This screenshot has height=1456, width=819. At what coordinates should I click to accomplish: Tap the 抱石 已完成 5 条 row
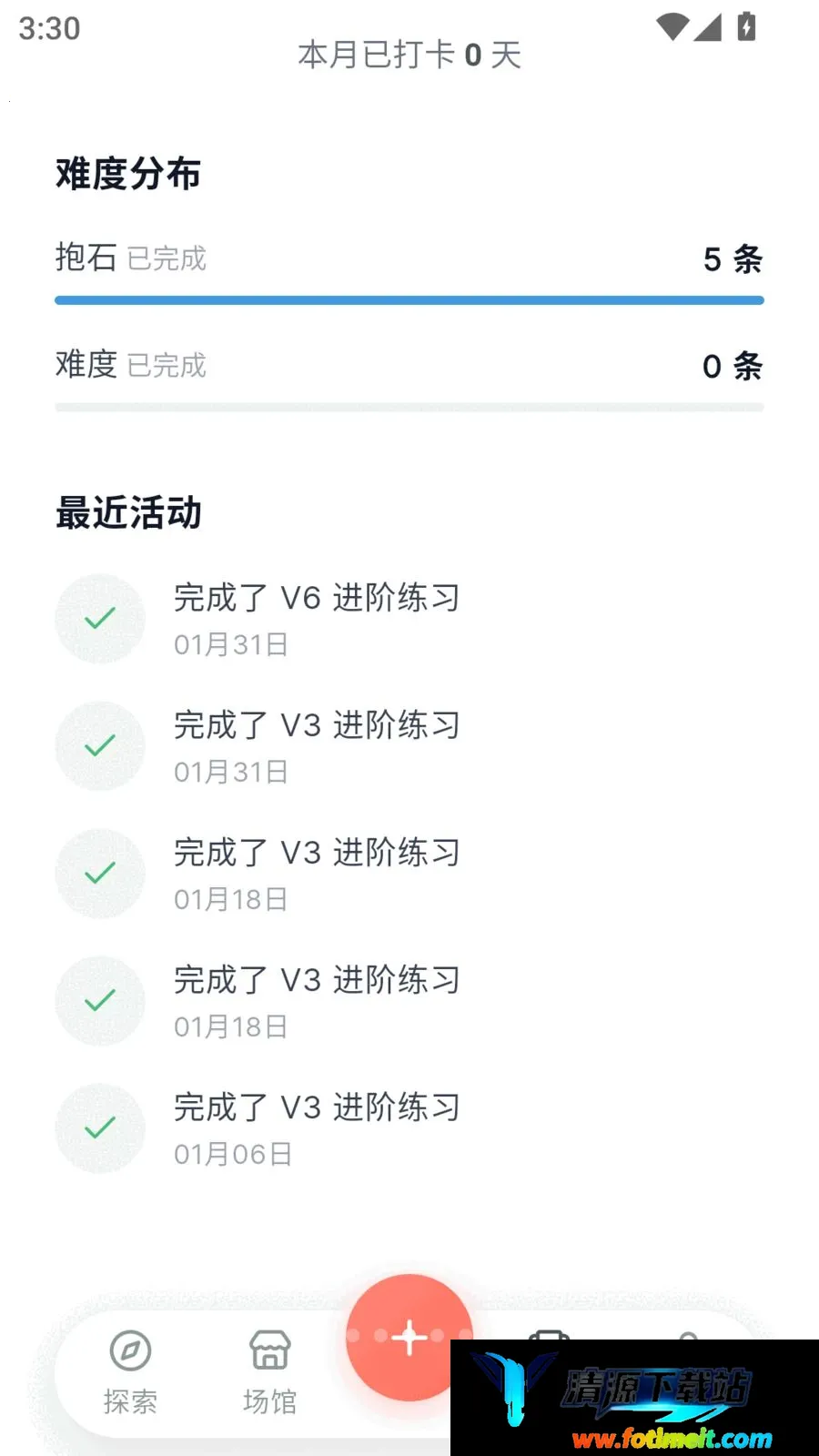pos(409,258)
